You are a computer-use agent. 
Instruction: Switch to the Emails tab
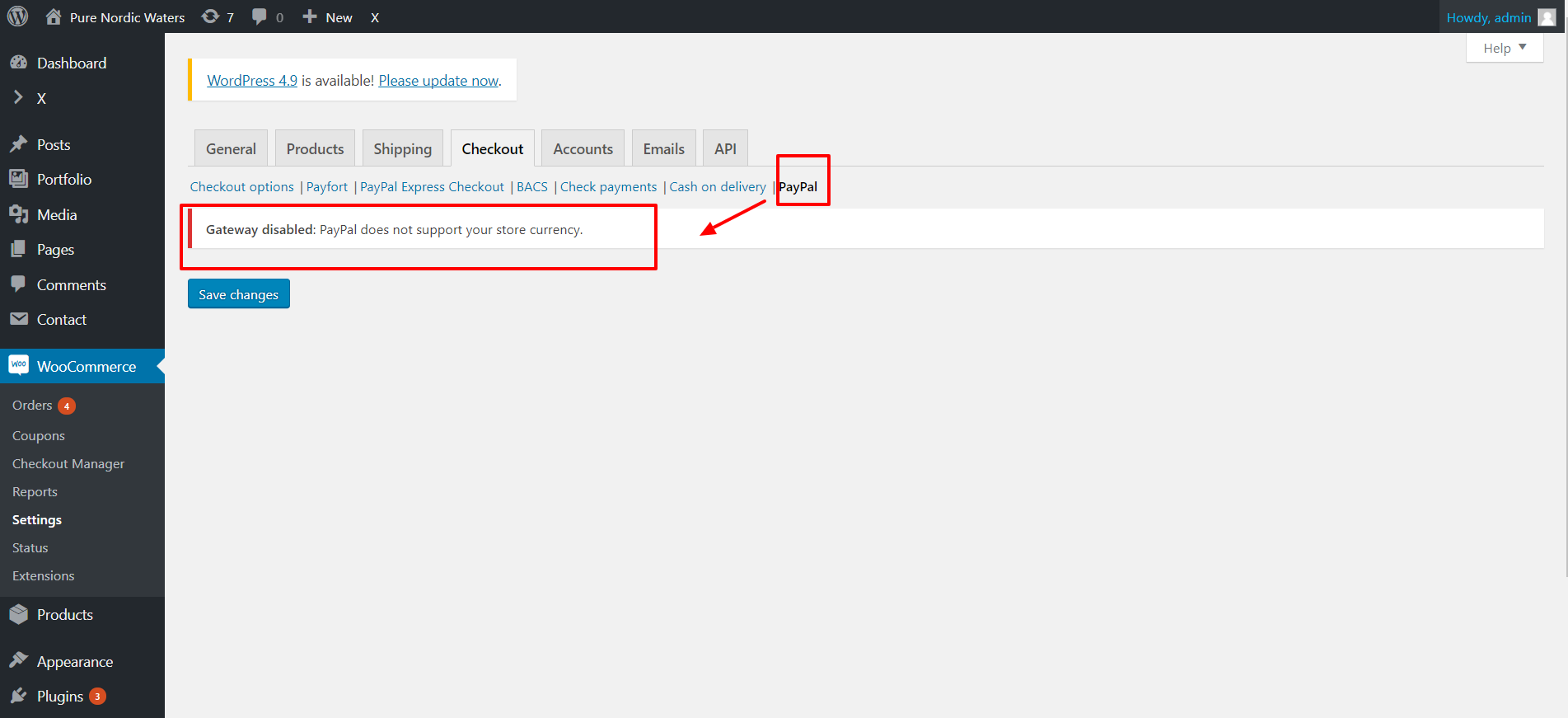pyautogui.click(x=663, y=148)
